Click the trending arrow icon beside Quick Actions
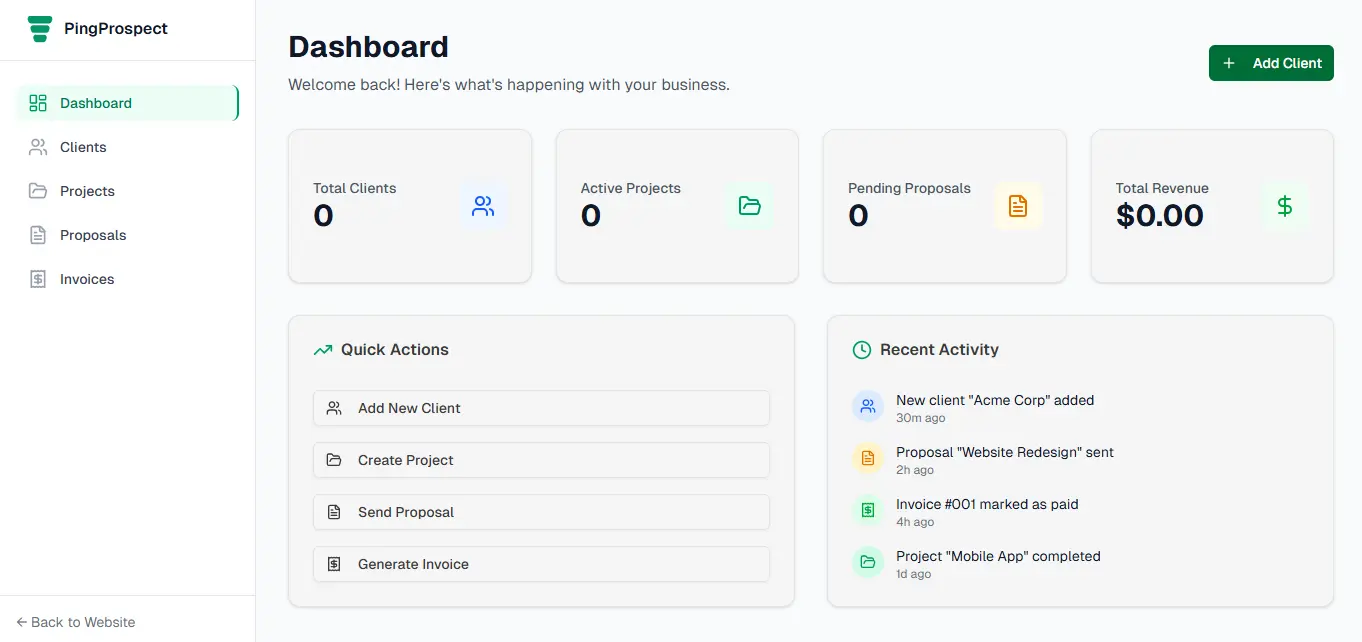Viewport: 1362px width, 642px height. (x=322, y=349)
